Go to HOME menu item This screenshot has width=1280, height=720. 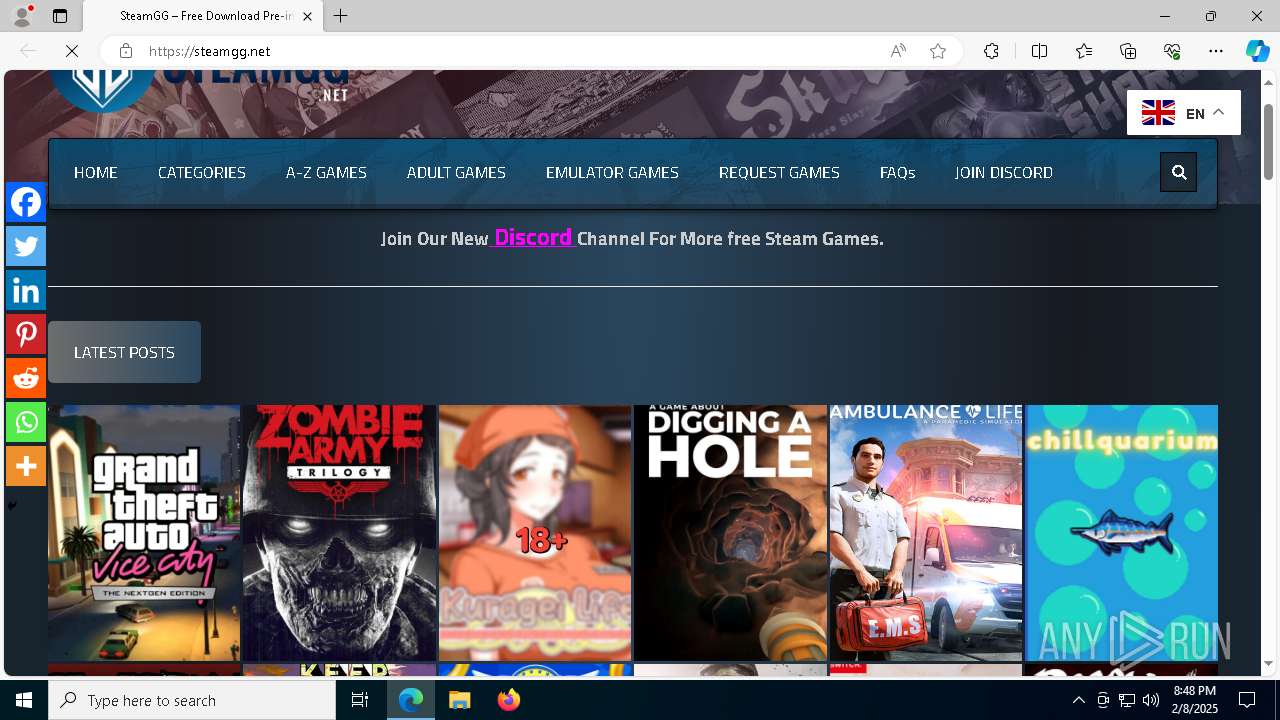96,172
